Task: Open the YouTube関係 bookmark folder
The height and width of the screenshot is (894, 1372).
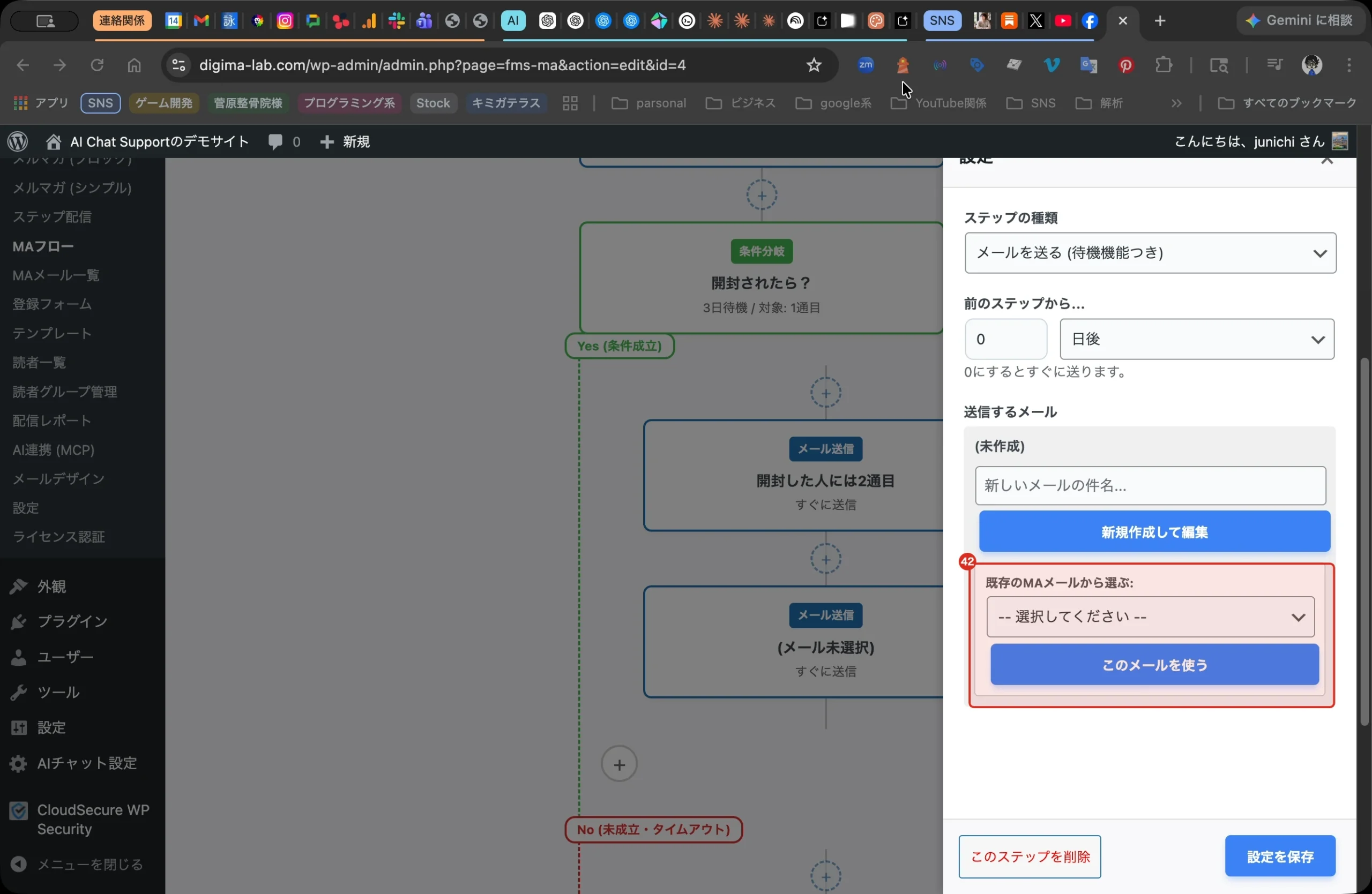Action: 938,104
